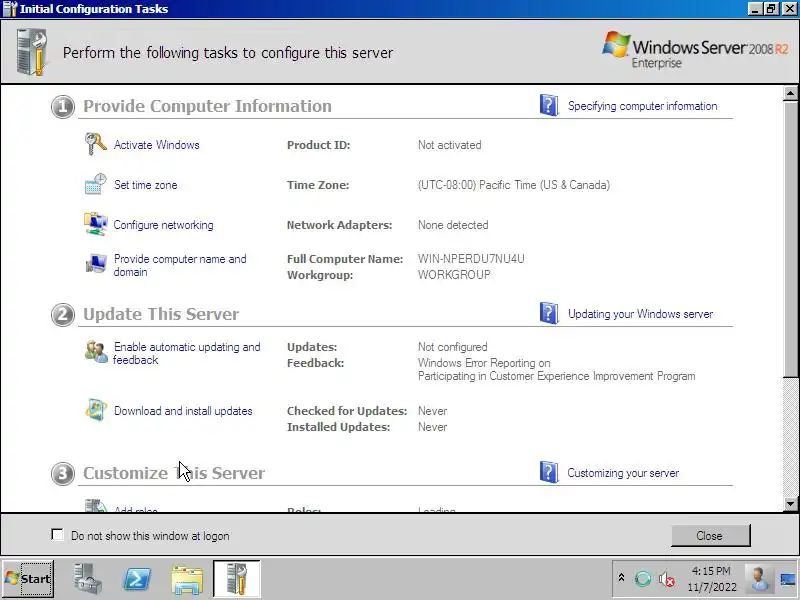The height and width of the screenshot is (600, 800).
Task: Click the scrollbar down arrow
Action: 790,504
